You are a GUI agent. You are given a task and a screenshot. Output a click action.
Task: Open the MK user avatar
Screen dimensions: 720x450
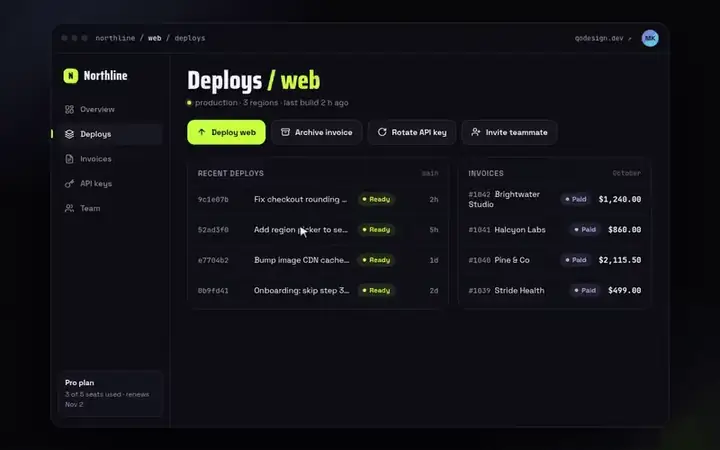(650, 38)
